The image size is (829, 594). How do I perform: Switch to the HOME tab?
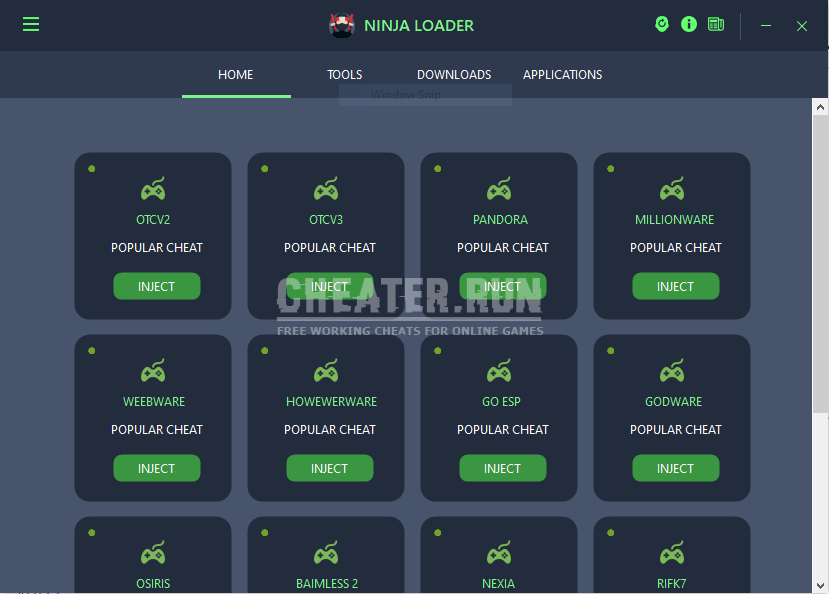click(x=236, y=75)
